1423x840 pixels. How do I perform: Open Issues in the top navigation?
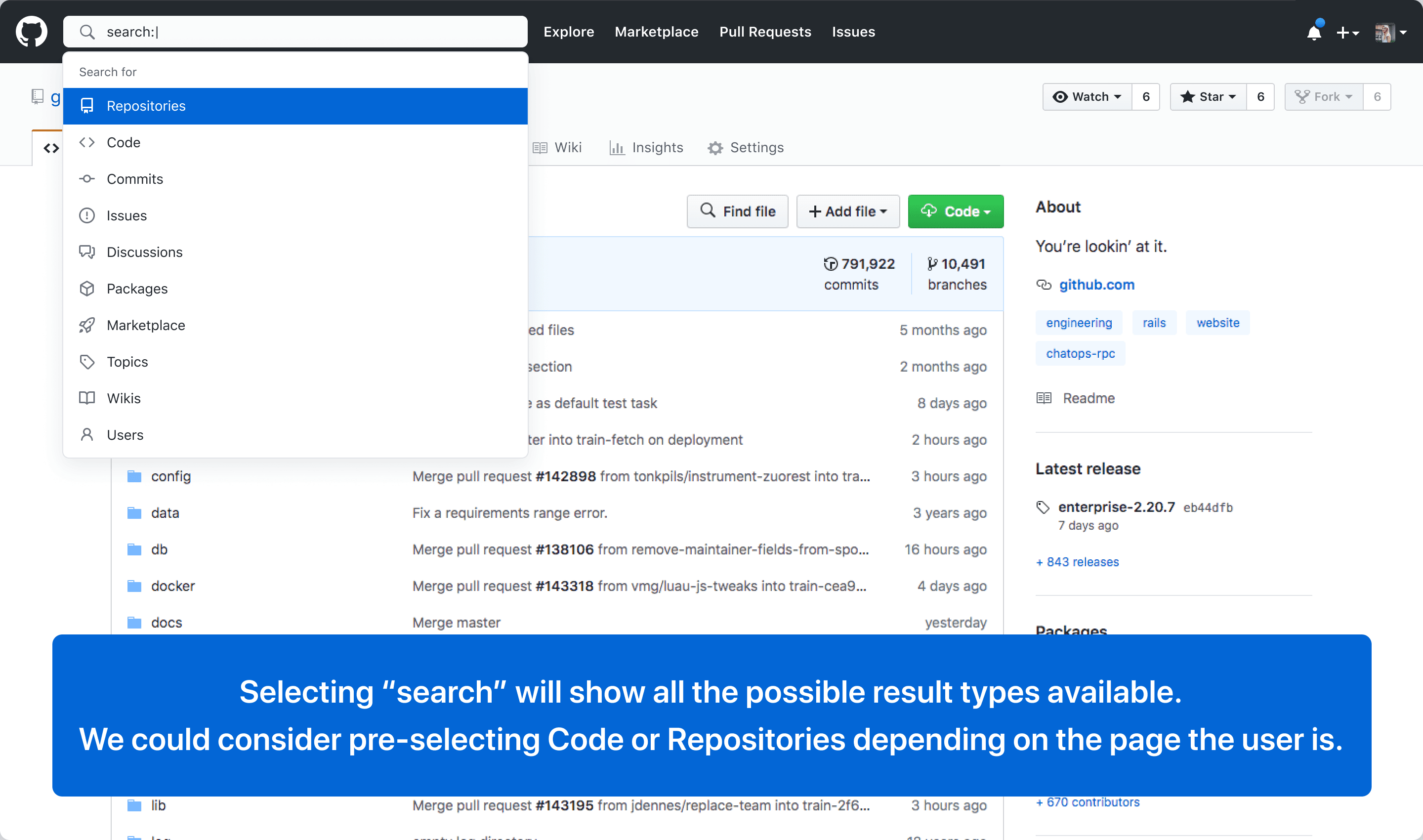pos(854,32)
